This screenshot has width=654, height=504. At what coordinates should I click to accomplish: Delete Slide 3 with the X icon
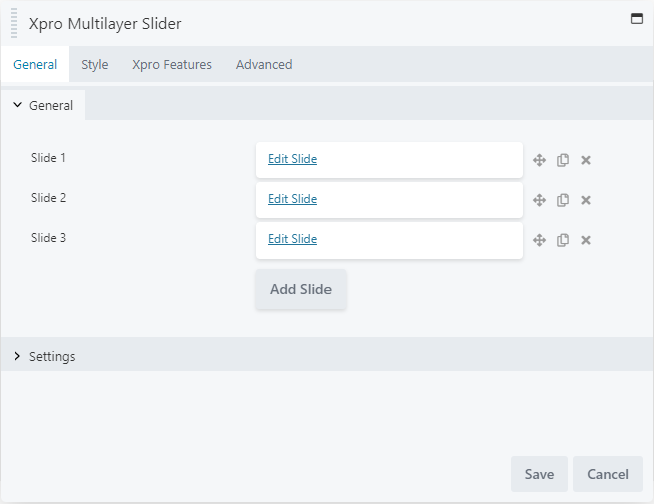pyautogui.click(x=586, y=240)
